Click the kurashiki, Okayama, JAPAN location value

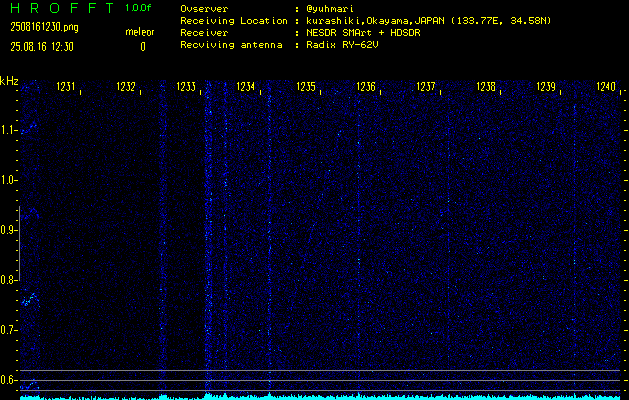(429, 21)
